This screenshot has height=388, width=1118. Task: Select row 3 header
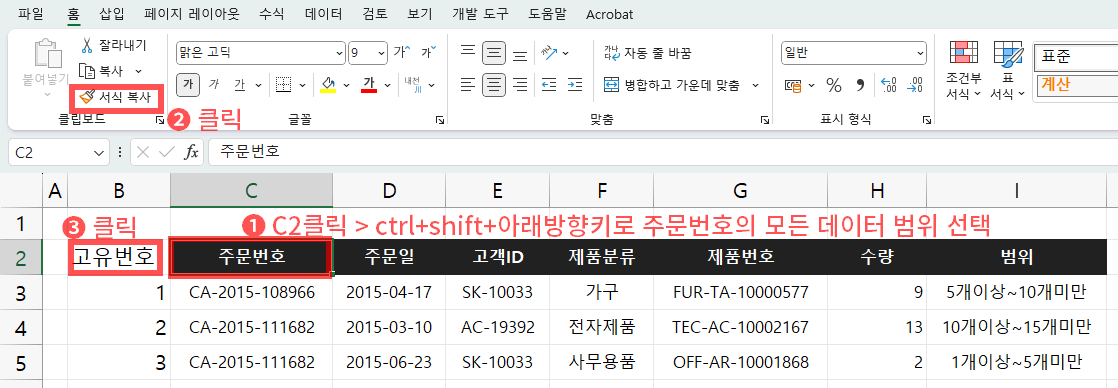coord(21,293)
